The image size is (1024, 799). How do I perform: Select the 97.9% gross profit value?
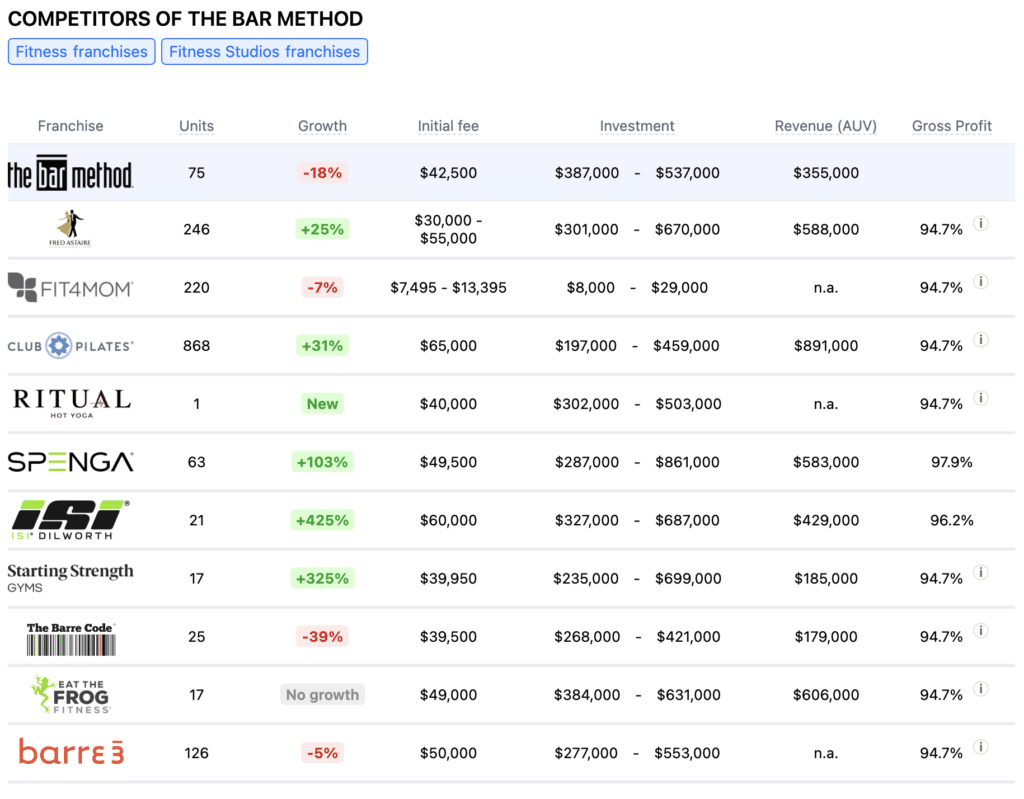tap(952, 462)
